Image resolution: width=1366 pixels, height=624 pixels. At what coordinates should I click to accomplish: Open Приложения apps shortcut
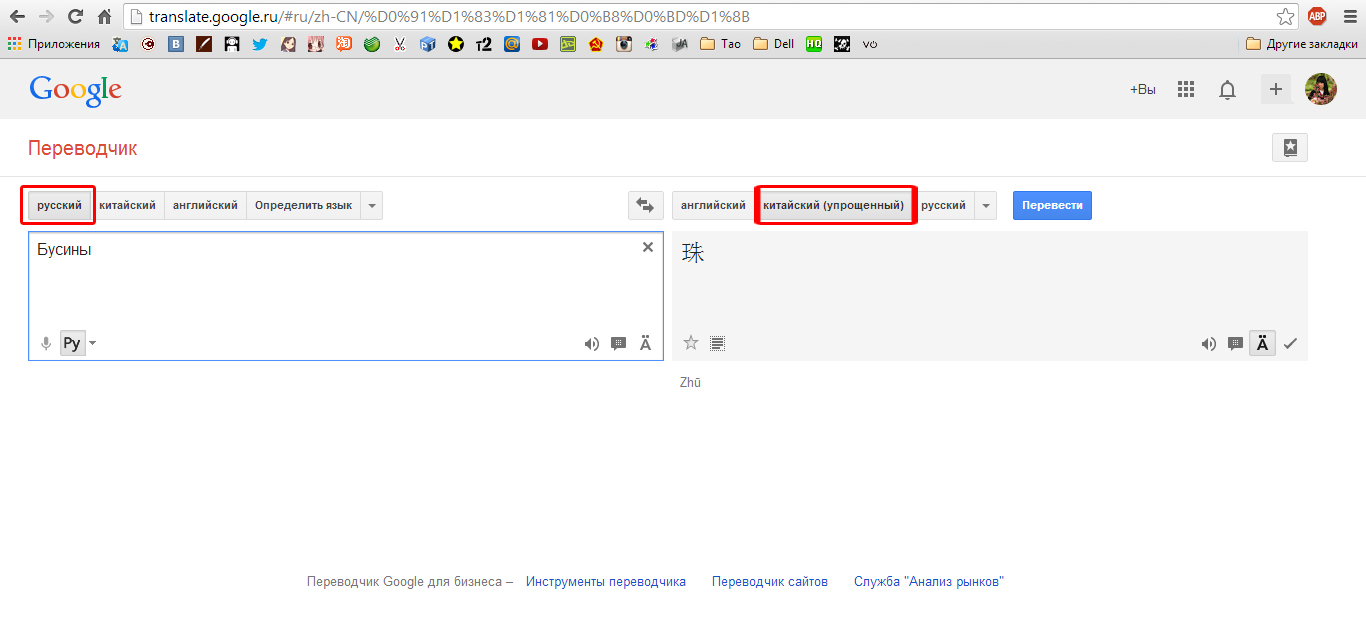coord(54,44)
